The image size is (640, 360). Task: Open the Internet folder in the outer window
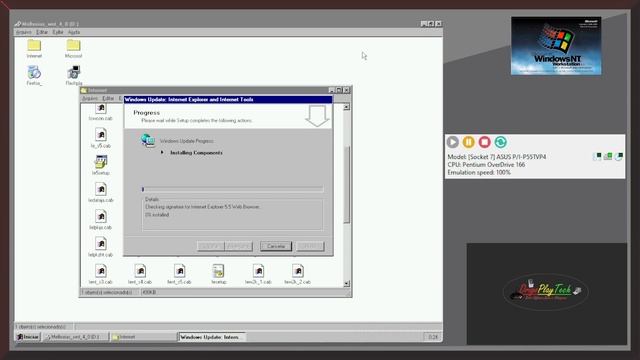coord(34,49)
